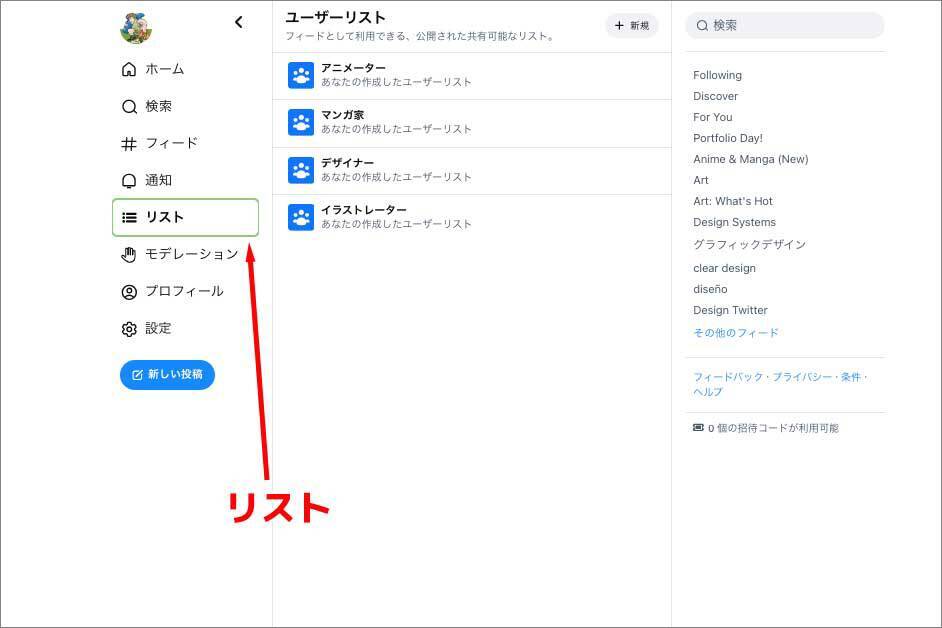The height and width of the screenshot is (628, 942).
Task: Open the イラストレーター user list
Action: [363, 210]
